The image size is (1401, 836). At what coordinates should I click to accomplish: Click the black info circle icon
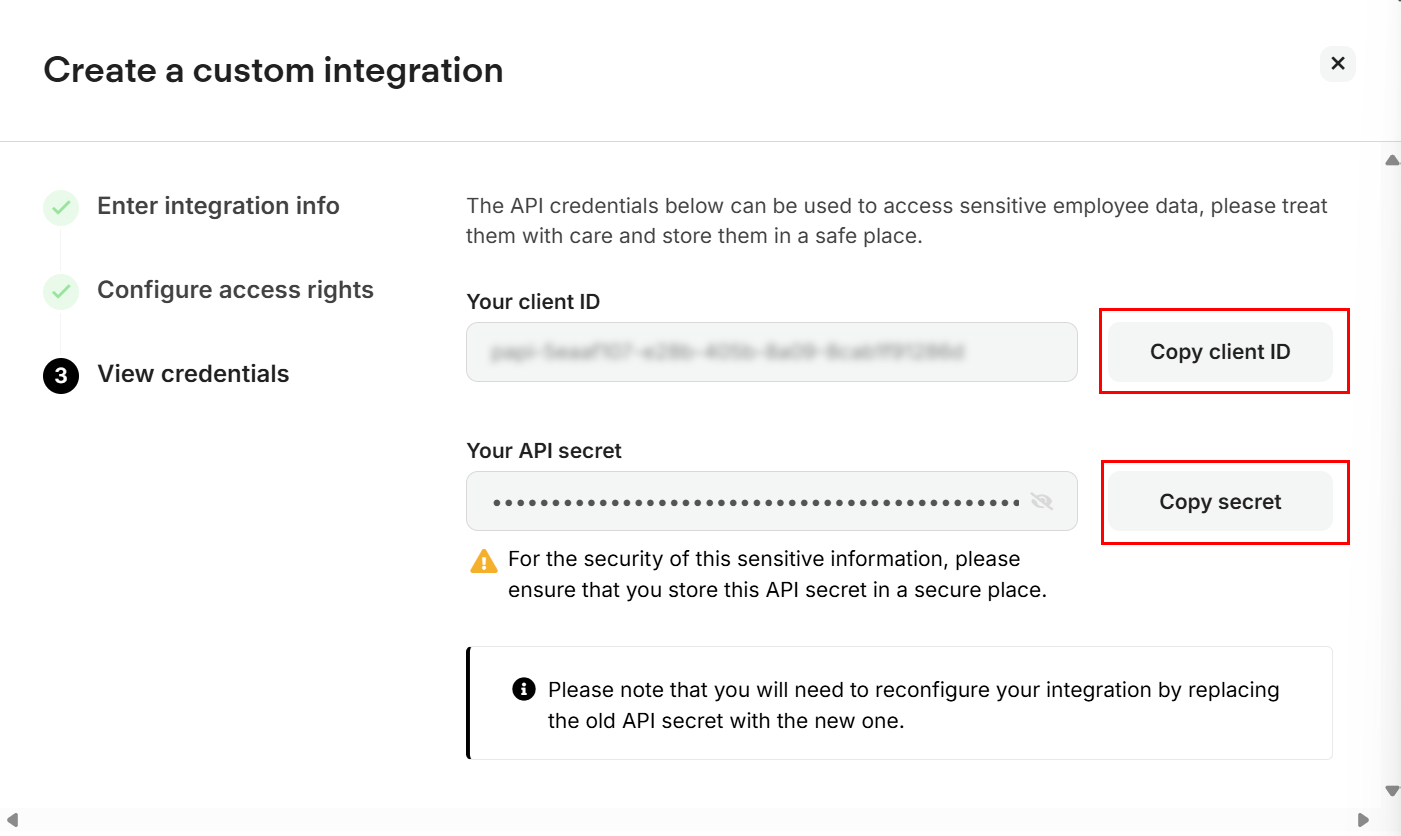point(522,689)
